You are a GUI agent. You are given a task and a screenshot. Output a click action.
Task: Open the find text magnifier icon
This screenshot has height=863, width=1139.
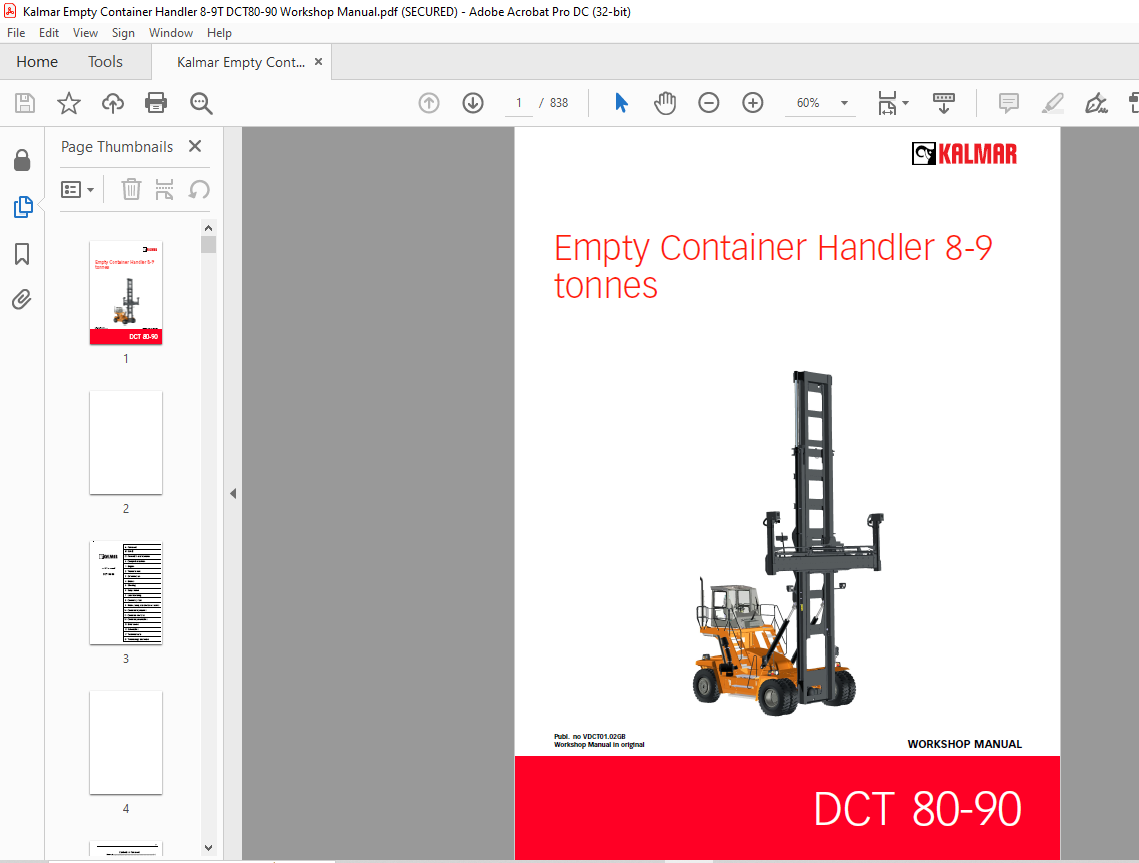[x=201, y=103]
